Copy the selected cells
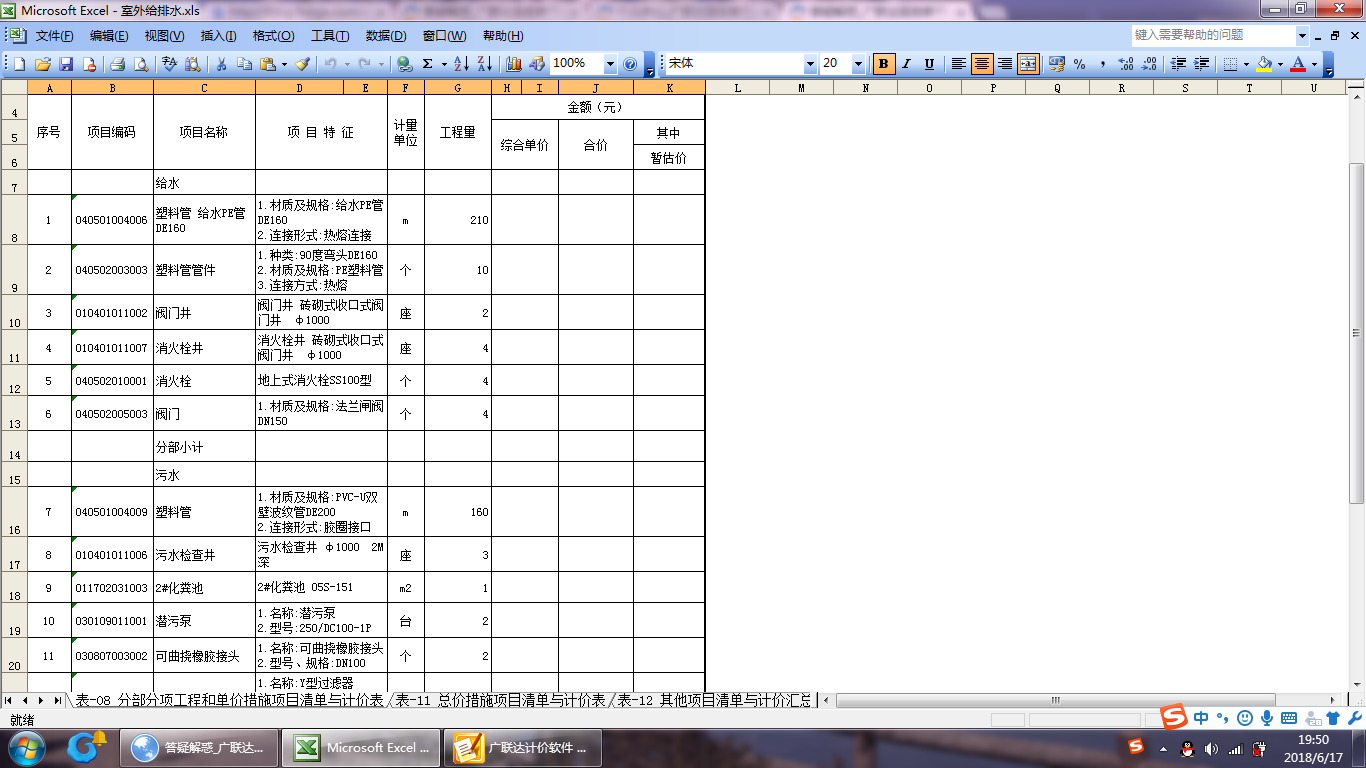 pyautogui.click(x=244, y=63)
